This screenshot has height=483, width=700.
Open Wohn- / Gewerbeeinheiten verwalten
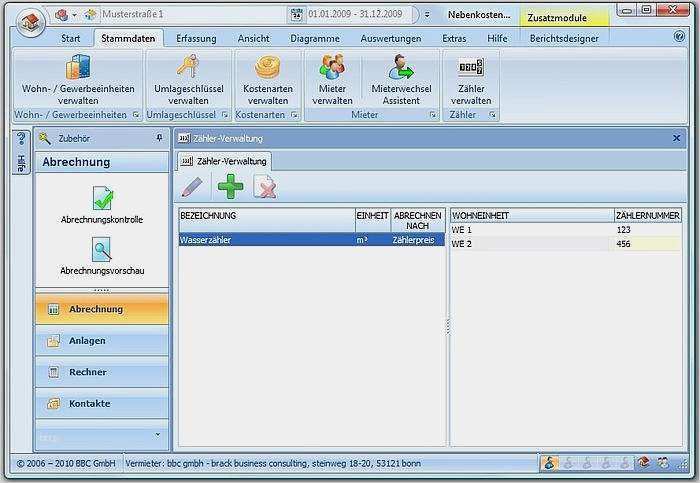[x=77, y=79]
